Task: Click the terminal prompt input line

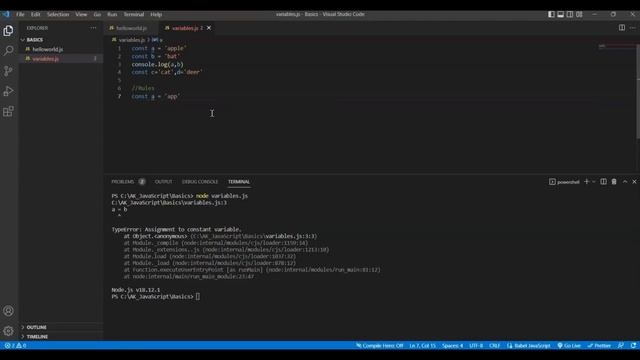Action: [156, 297]
